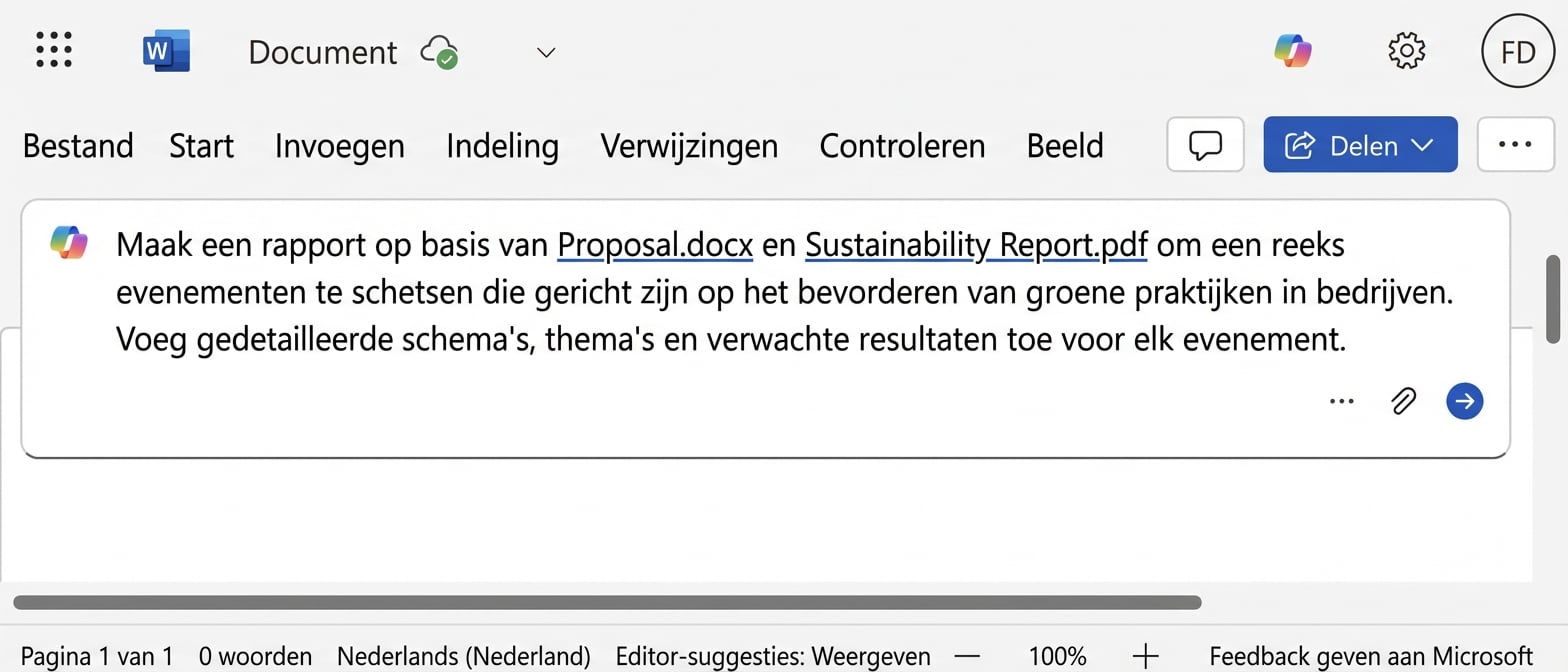1568x672 pixels.
Task: Open the Proposal.docx link
Action: [654, 244]
